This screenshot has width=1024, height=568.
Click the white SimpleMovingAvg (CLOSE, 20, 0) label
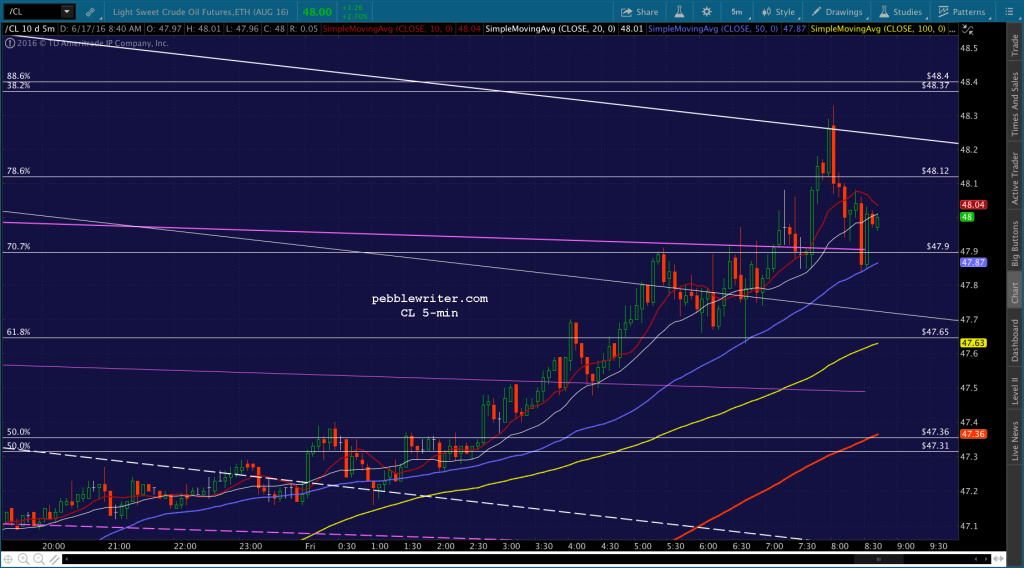[551, 29]
